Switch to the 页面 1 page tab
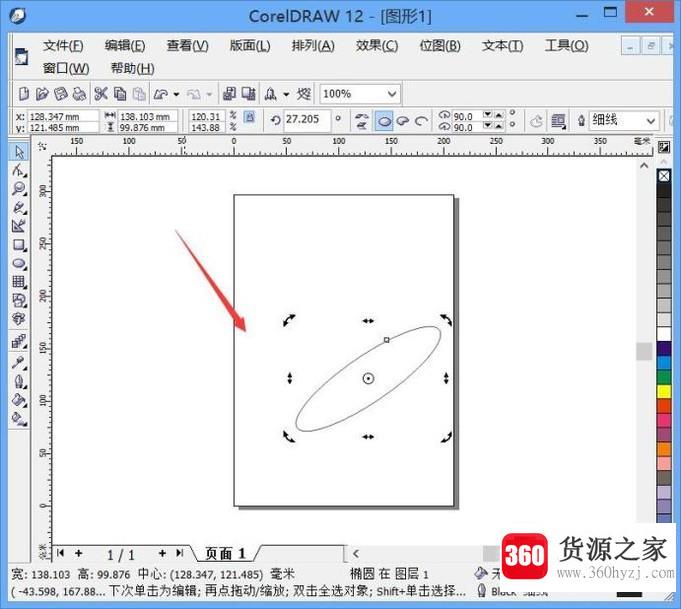Viewport: 681px width, 609px height. [x=225, y=554]
